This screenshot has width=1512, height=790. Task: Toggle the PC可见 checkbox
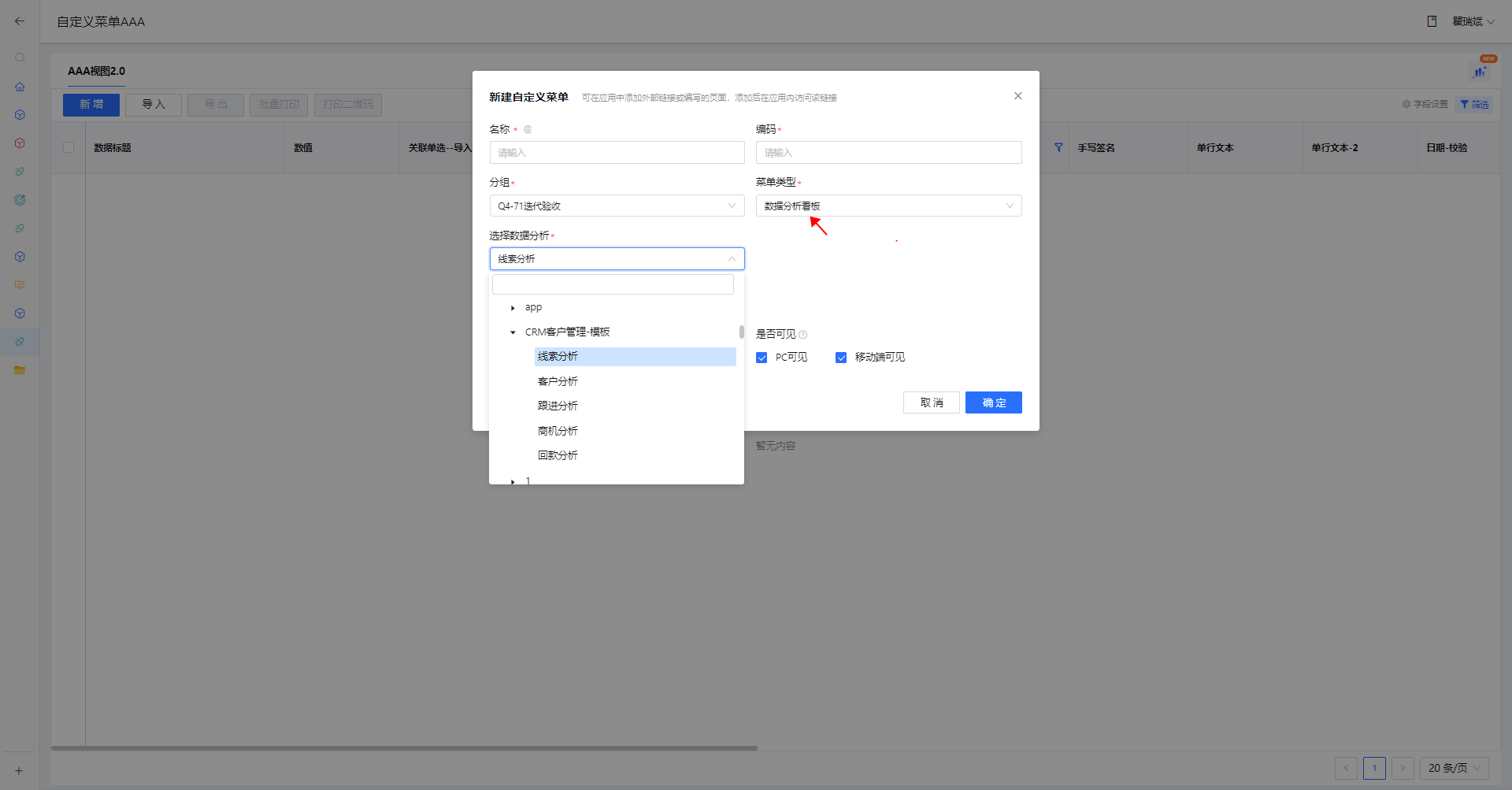tap(762, 358)
